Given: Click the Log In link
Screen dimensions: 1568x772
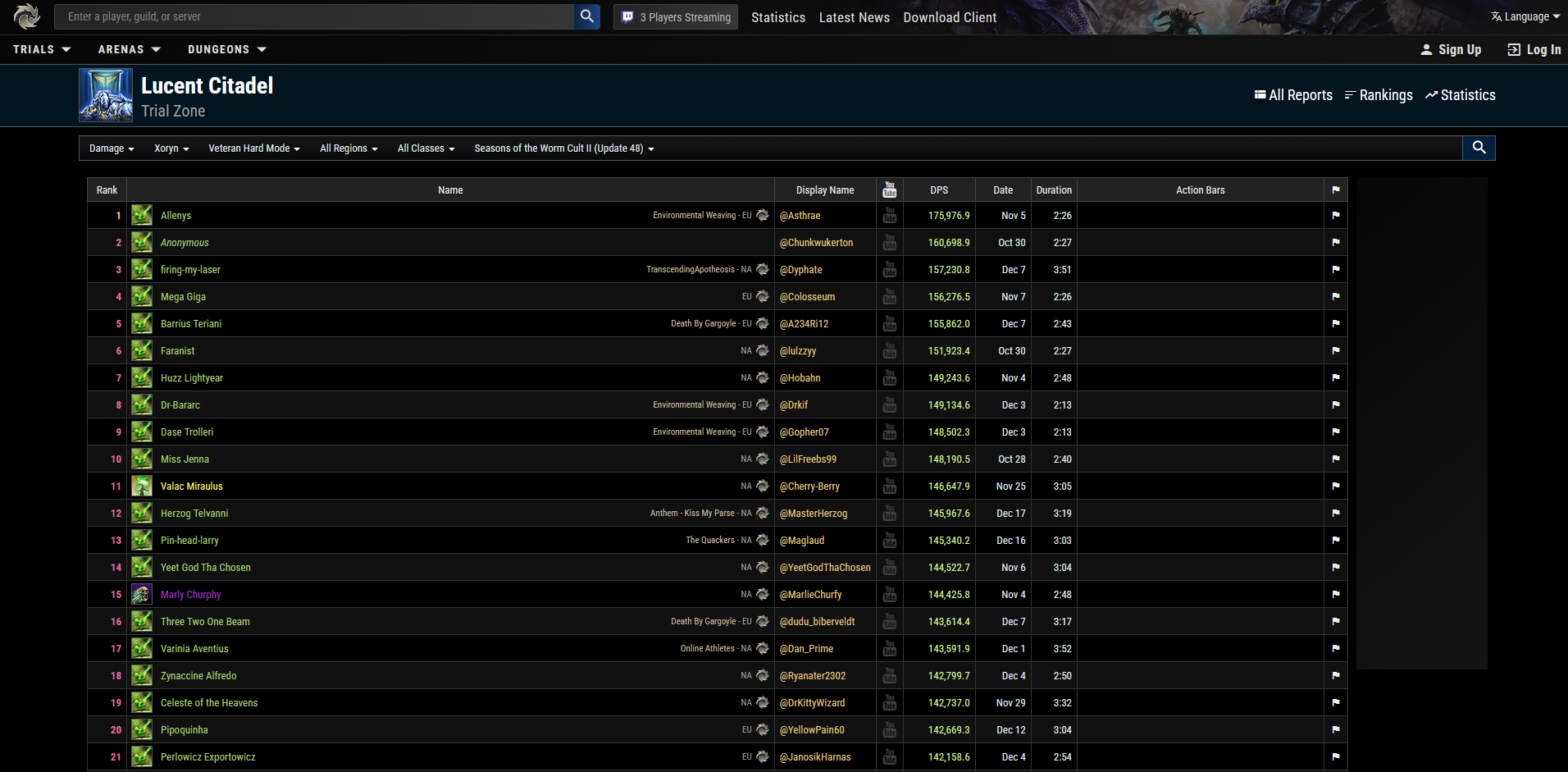Looking at the screenshot, I should (1534, 49).
